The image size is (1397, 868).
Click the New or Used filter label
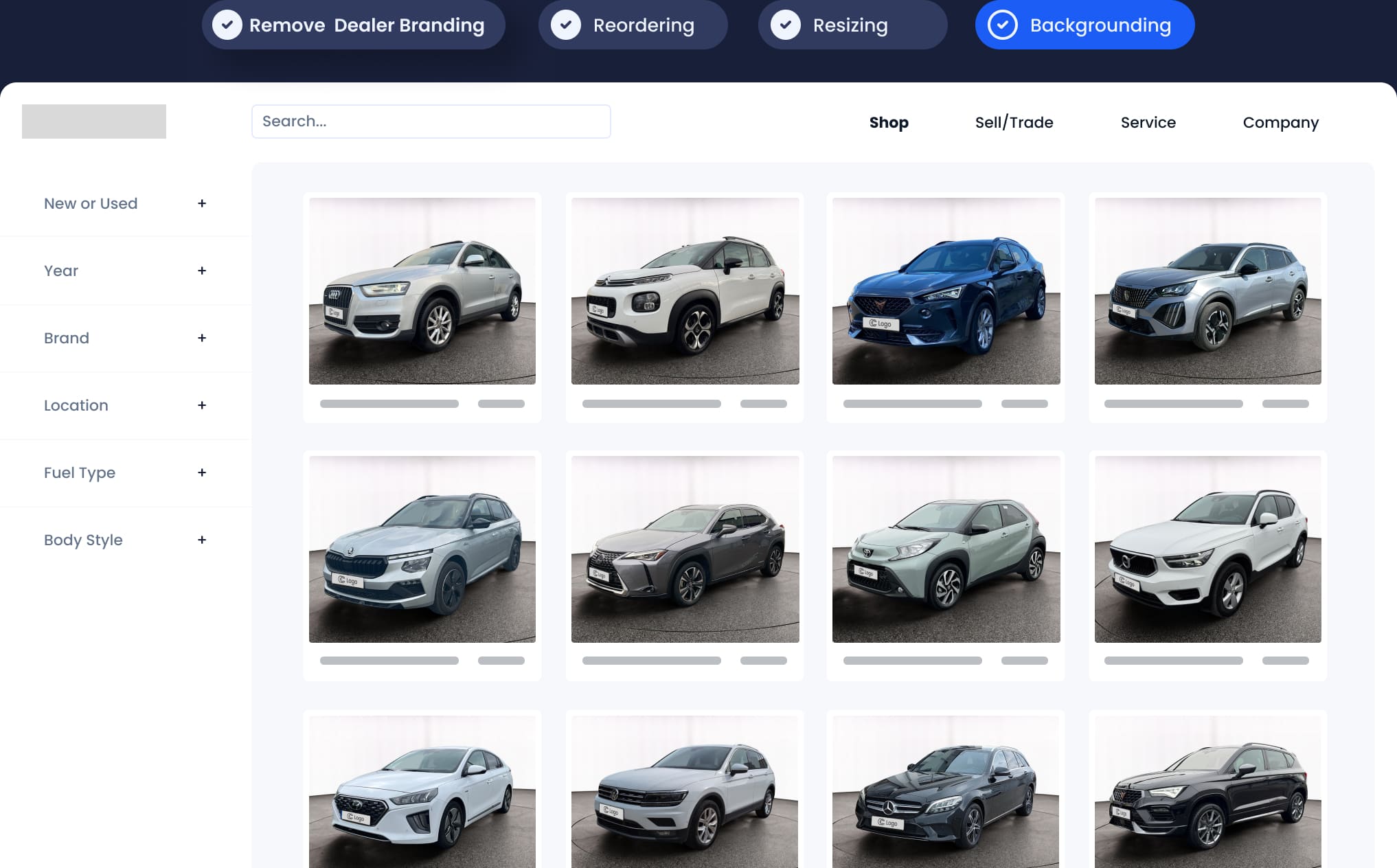point(91,203)
